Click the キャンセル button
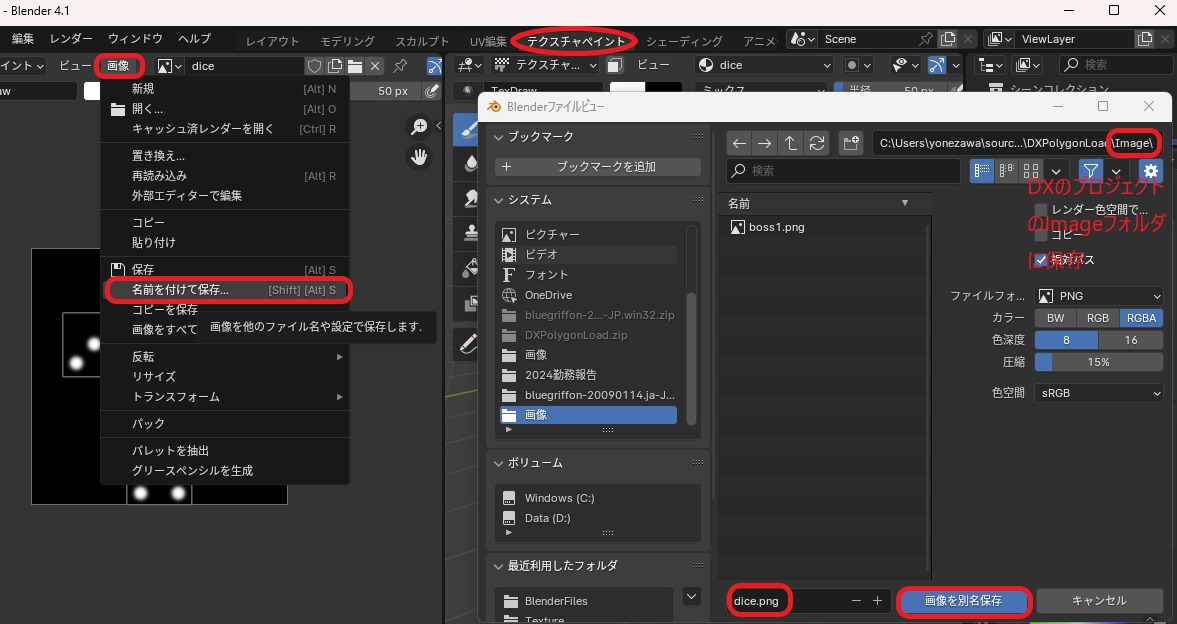This screenshot has width=1177, height=624. [x=1099, y=601]
